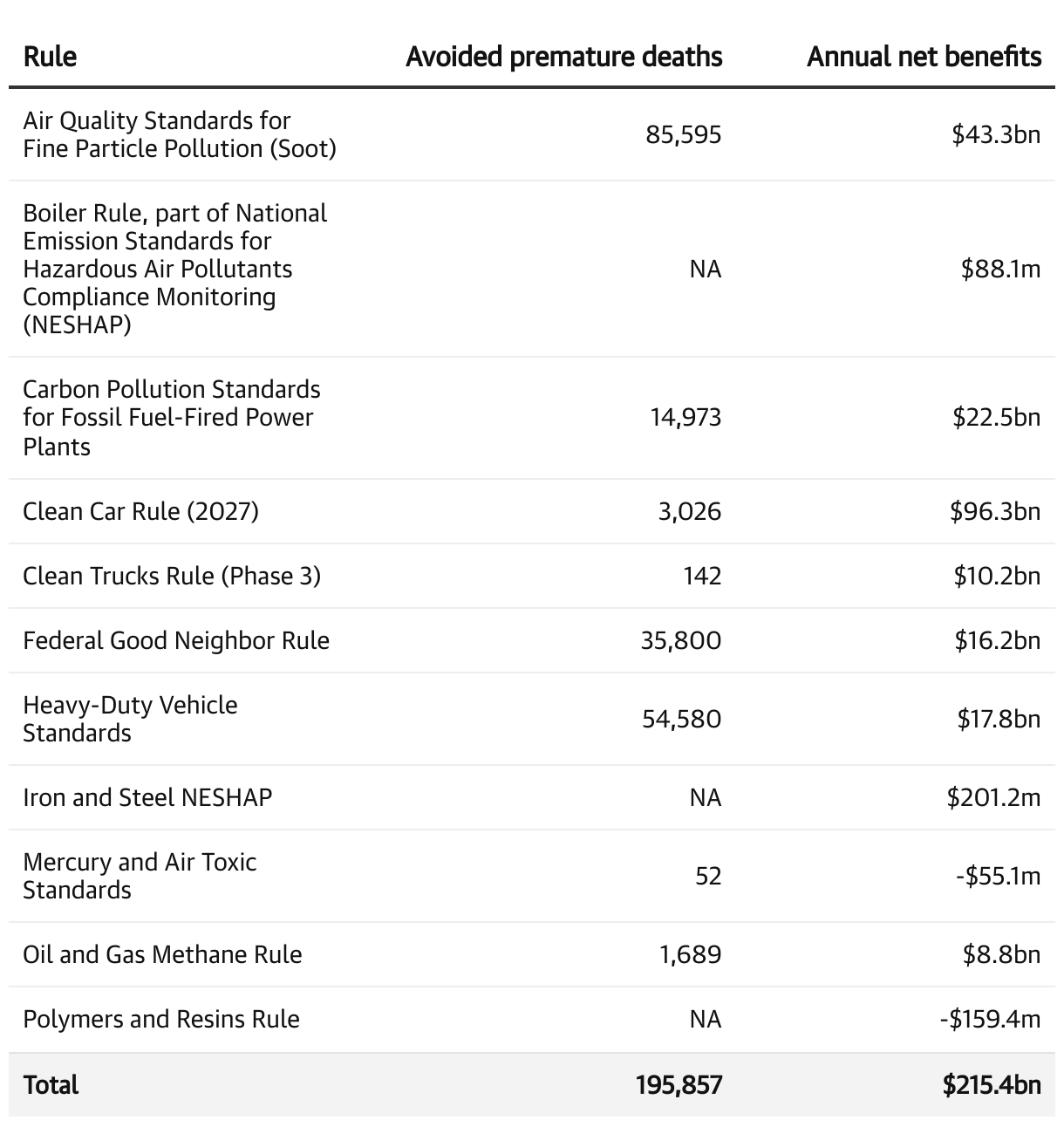
Task: Click Carbon Pollution Standards rule text
Action: [x=172, y=417]
